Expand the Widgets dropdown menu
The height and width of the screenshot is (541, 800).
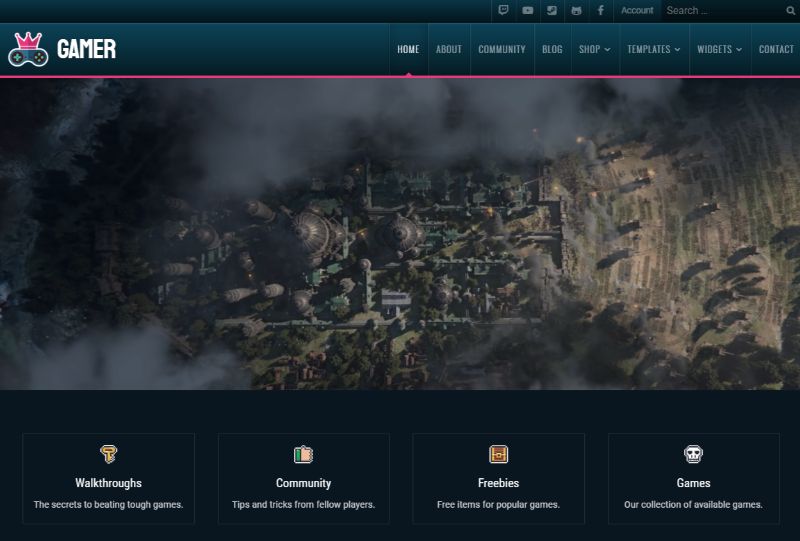719,50
